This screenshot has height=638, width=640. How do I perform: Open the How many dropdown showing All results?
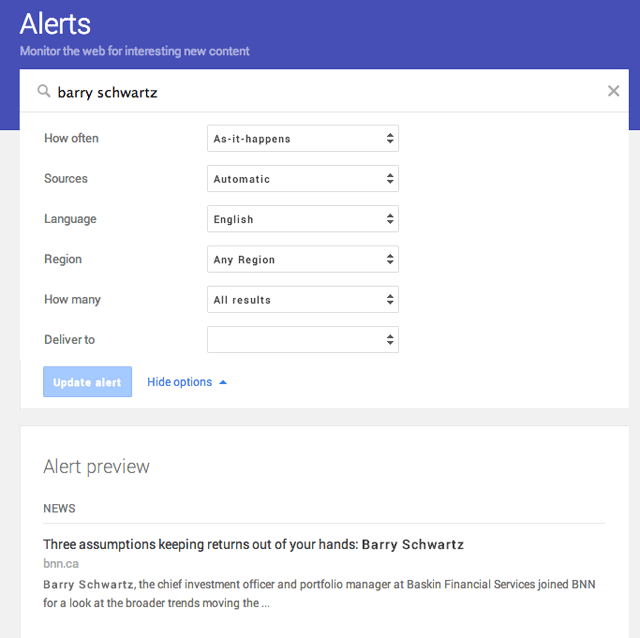302,299
